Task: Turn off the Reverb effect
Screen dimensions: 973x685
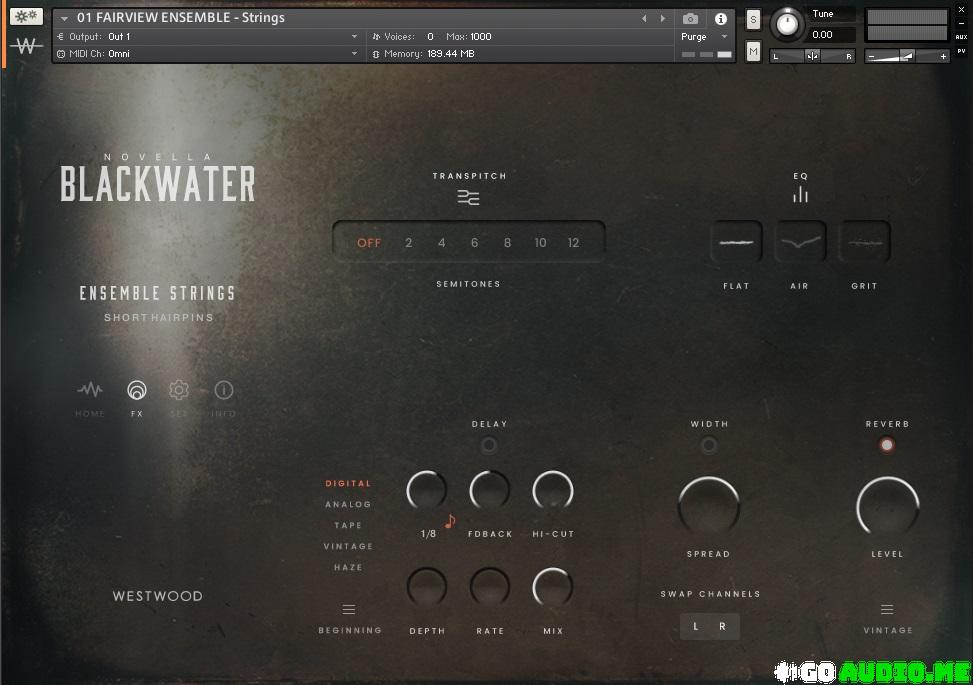Action: point(887,445)
